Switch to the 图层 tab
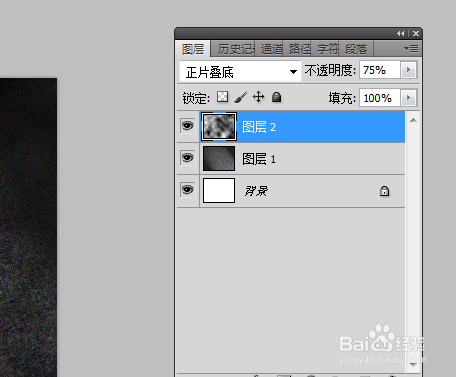Screen dimensions: 456x377 (x=193, y=49)
